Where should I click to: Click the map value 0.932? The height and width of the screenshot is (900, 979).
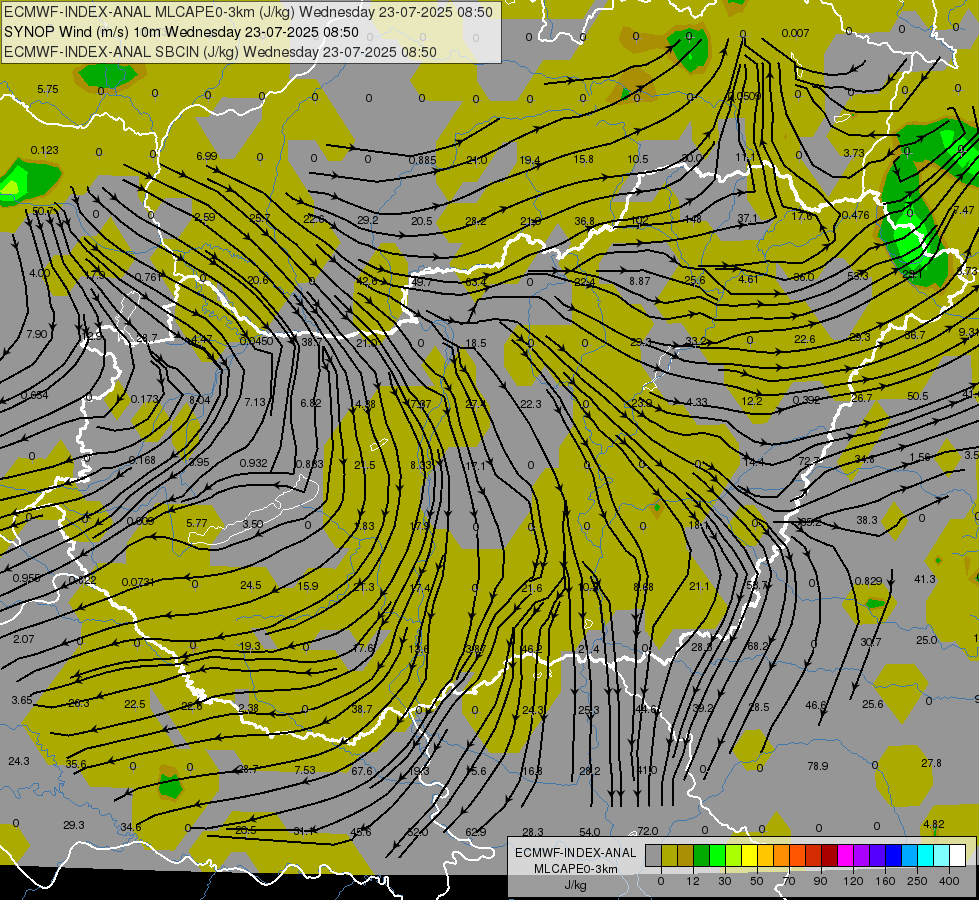tap(253, 463)
